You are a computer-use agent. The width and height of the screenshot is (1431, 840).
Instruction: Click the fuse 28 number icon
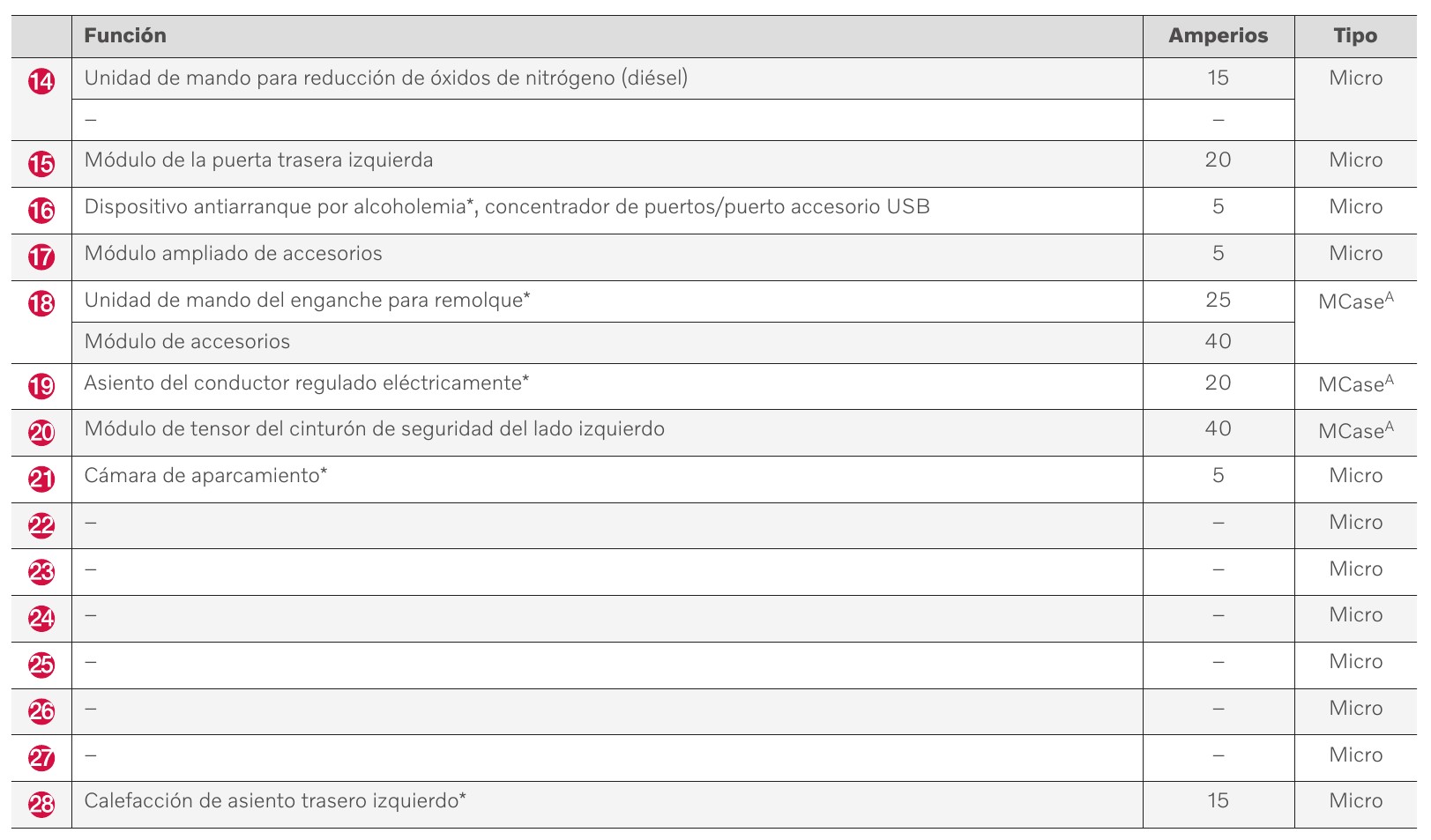point(41,805)
